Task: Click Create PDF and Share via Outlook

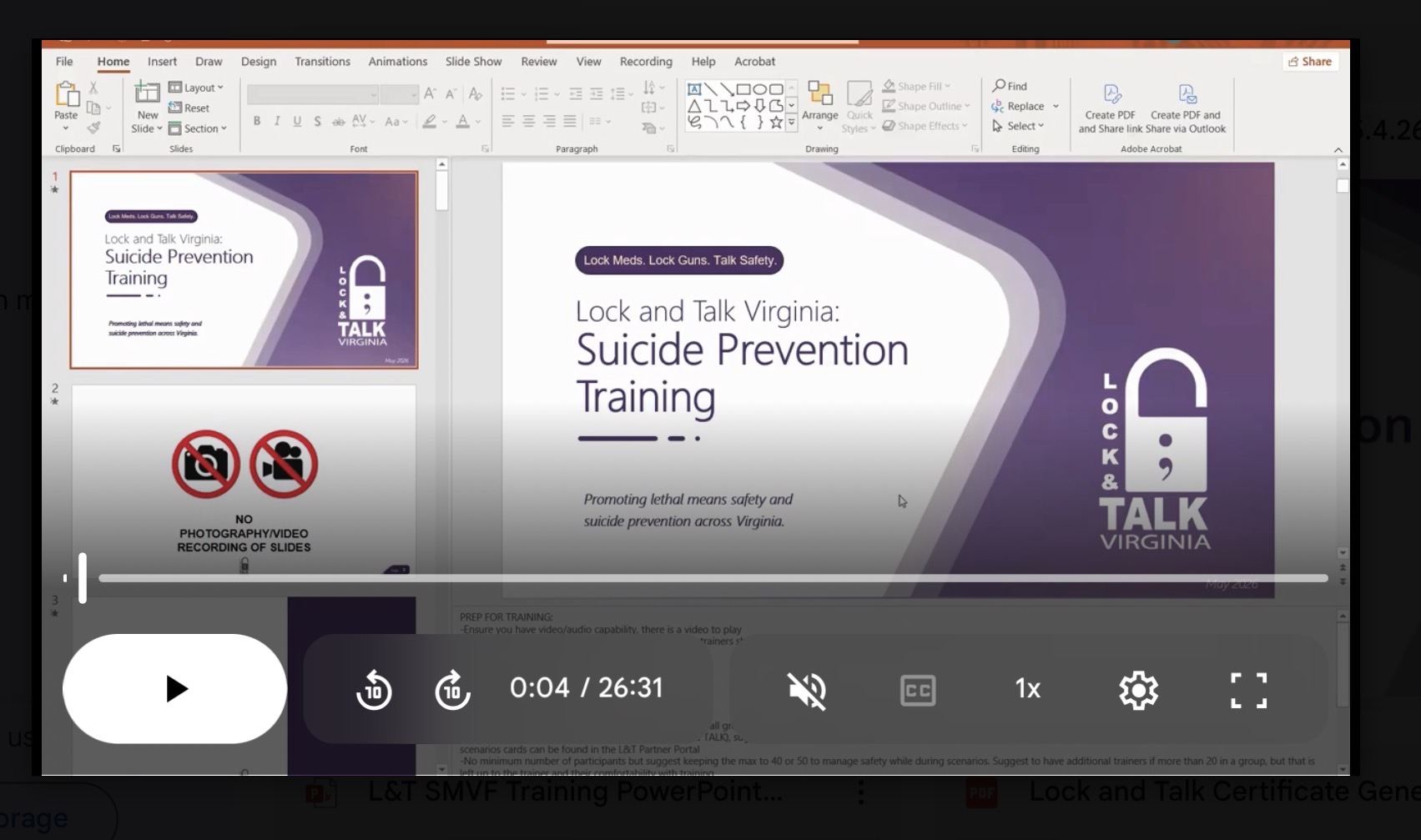Action: tap(1186, 108)
